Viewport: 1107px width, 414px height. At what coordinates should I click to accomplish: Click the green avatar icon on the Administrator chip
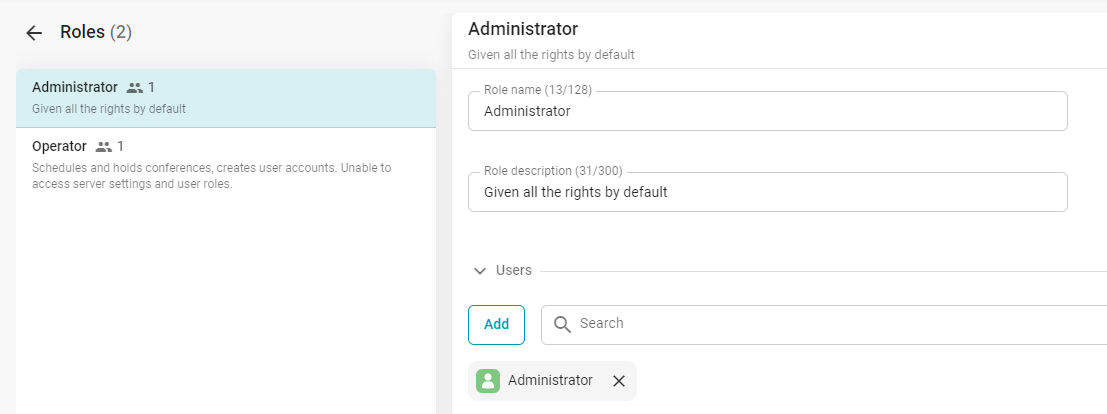(x=488, y=381)
